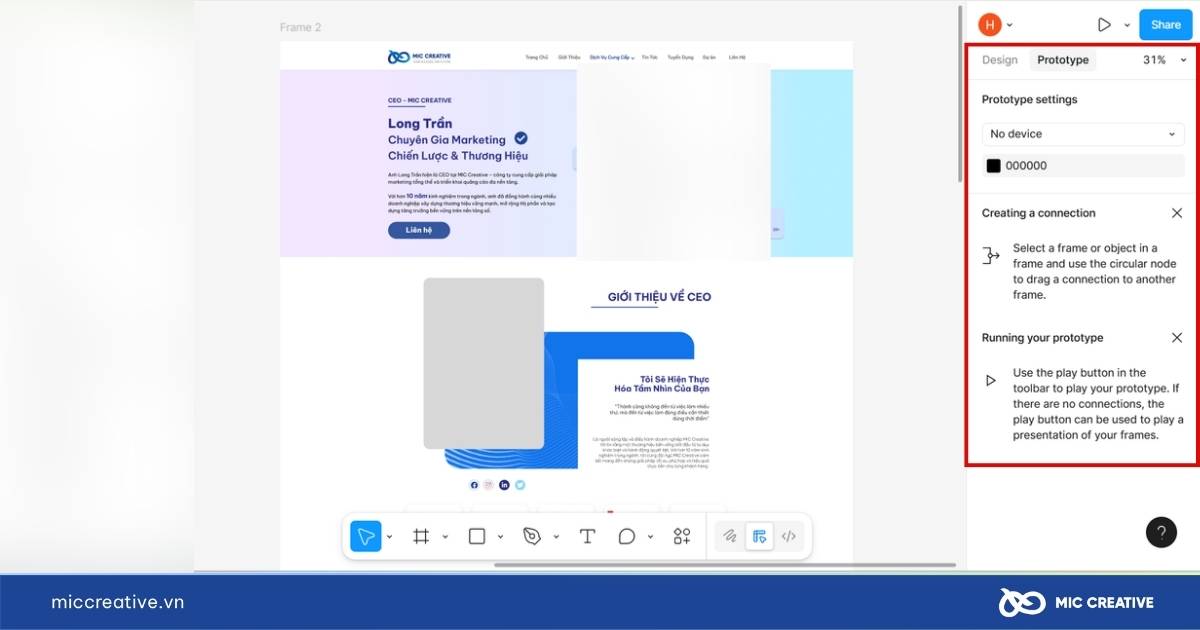Select the Comment tool
Viewport: 1200px width, 630px height.
[627, 537]
